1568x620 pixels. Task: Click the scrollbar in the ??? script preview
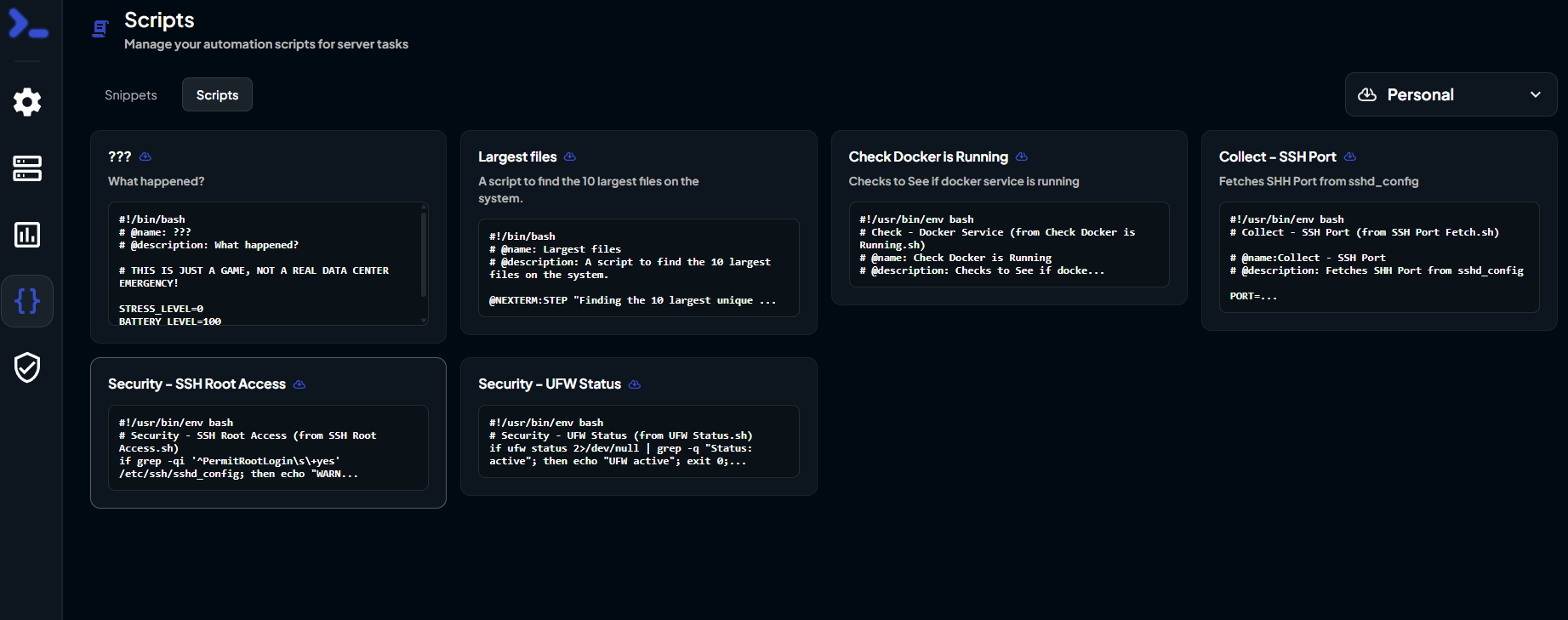point(424,255)
